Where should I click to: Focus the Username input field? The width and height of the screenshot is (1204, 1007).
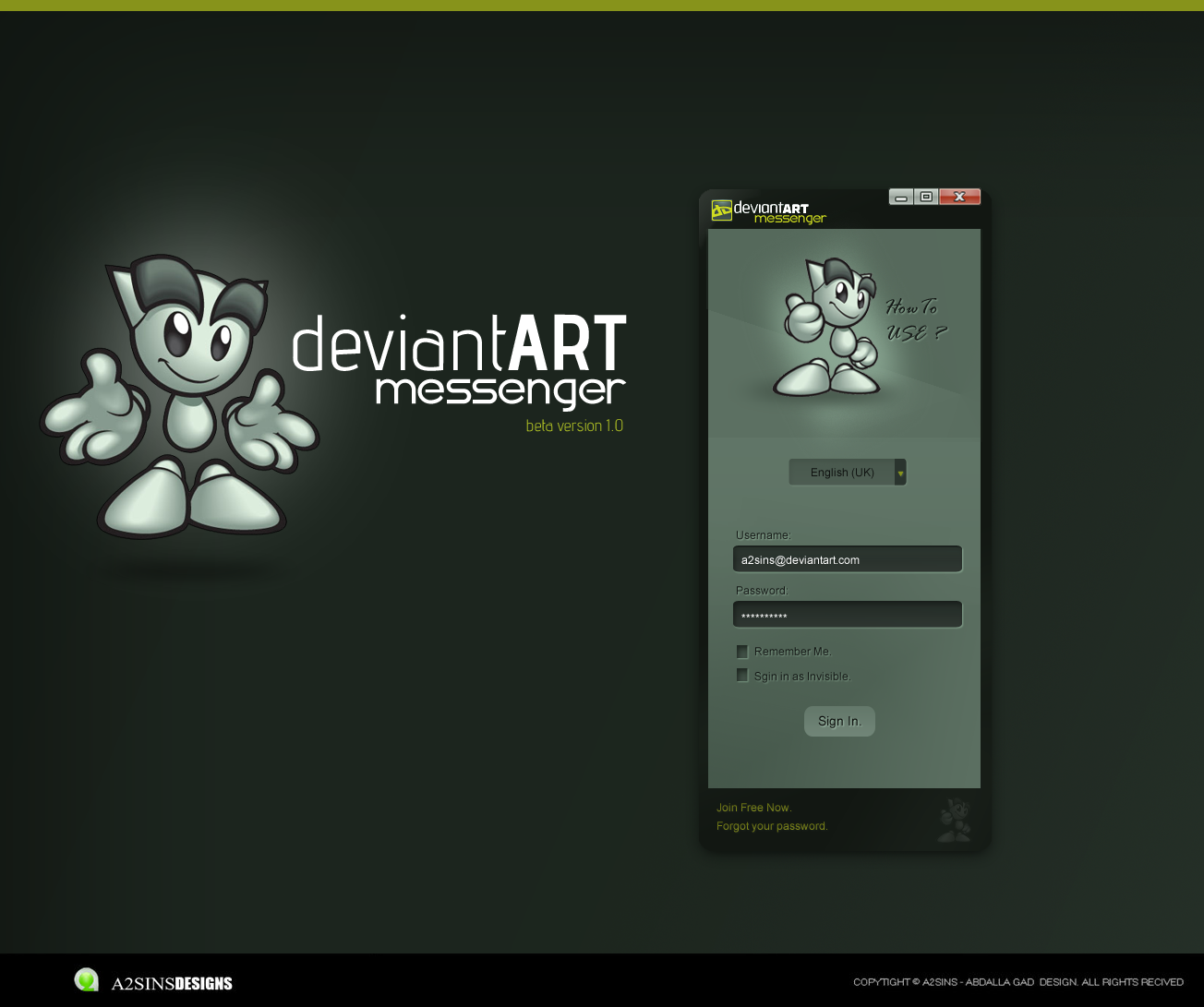pos(848,559)
